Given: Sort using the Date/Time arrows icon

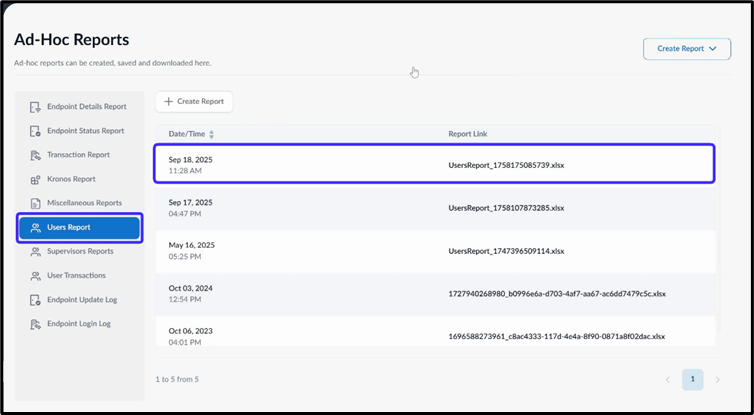Looking at the screenshot, I should [211, 134].
